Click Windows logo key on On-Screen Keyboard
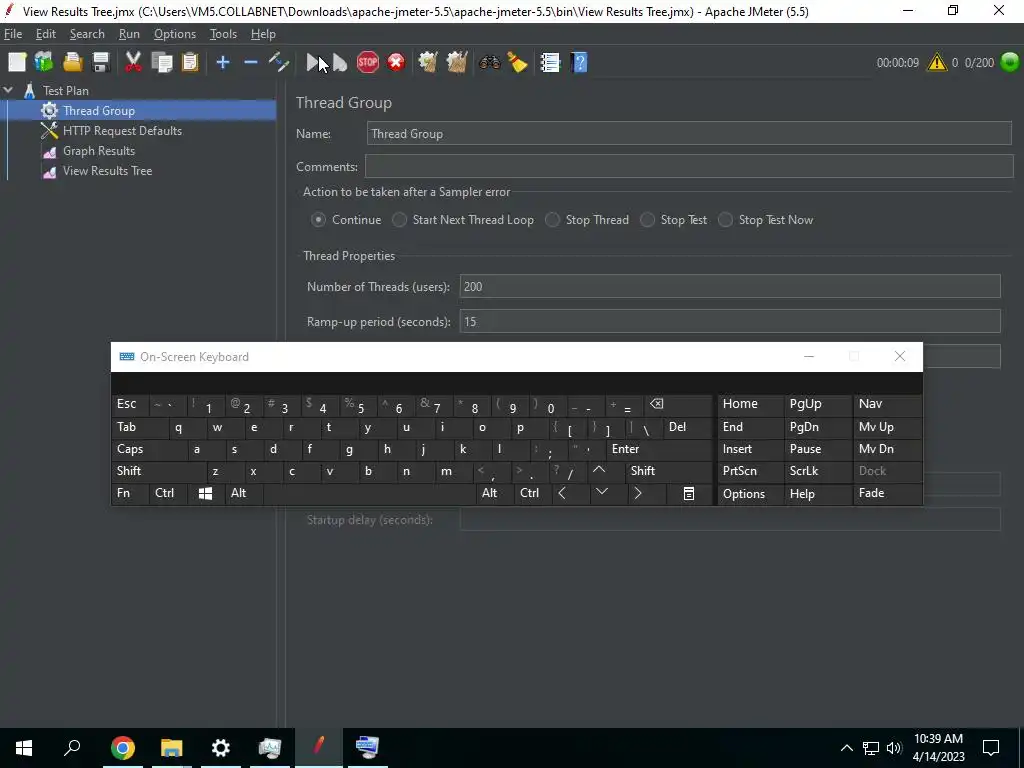 click(205, 494)
